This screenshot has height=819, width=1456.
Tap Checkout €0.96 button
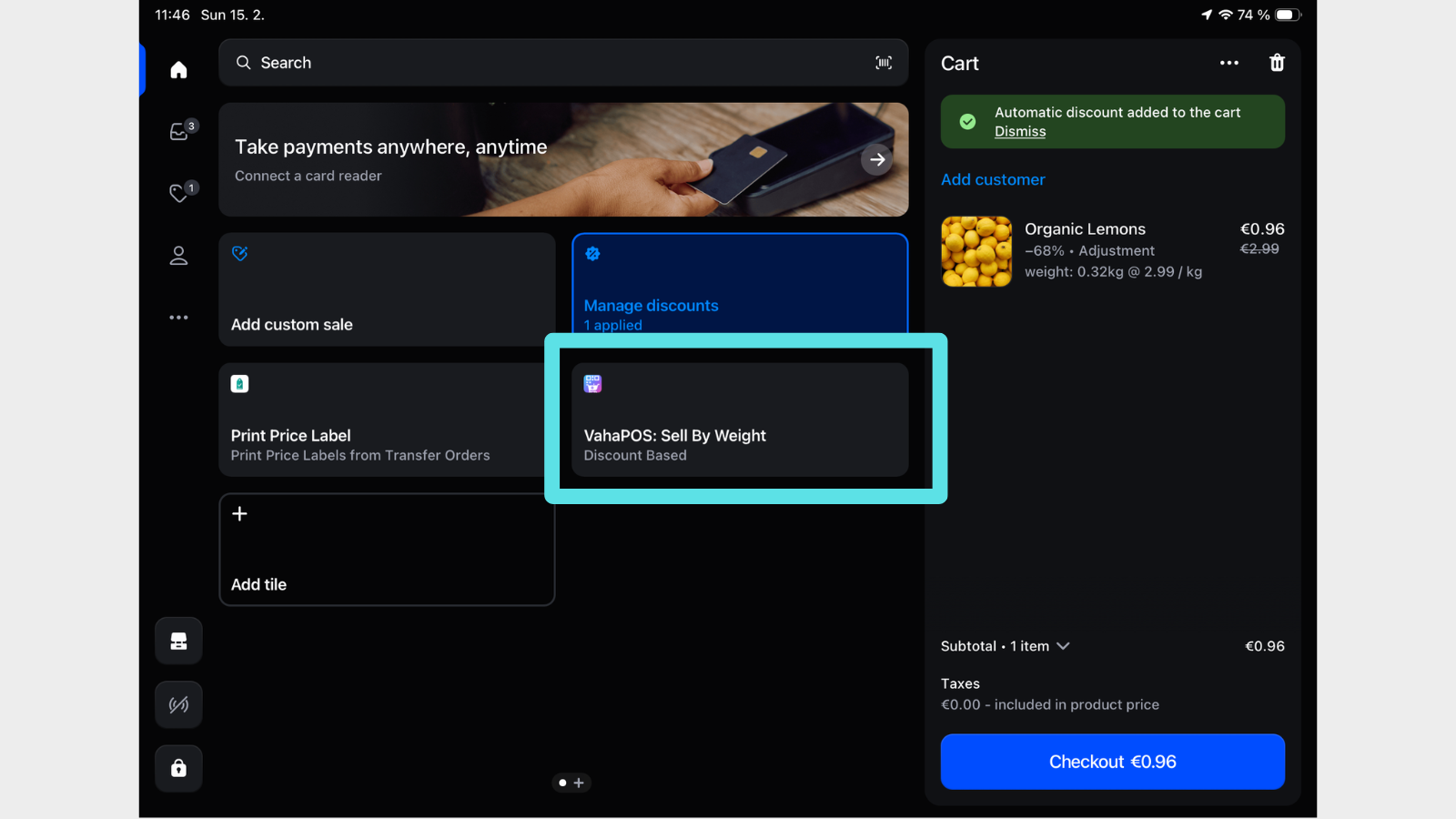tap(1112, 762)
